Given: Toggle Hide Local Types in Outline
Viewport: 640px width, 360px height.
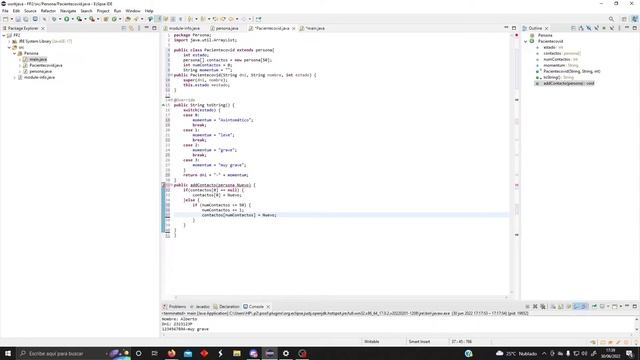Looking at the screenshot, I should point(612,28).
